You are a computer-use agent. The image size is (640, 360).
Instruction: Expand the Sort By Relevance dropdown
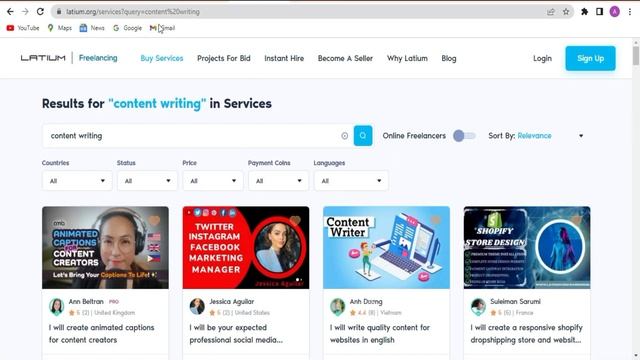click(x=536, y=136)
